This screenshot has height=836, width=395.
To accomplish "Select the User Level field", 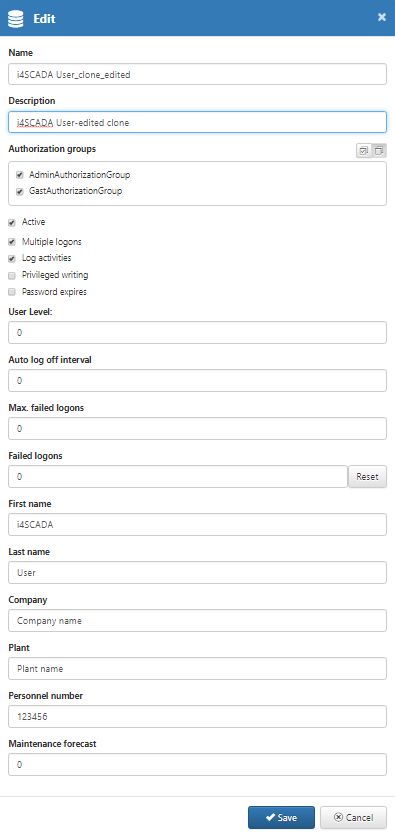I will click(x=197, y=333).
